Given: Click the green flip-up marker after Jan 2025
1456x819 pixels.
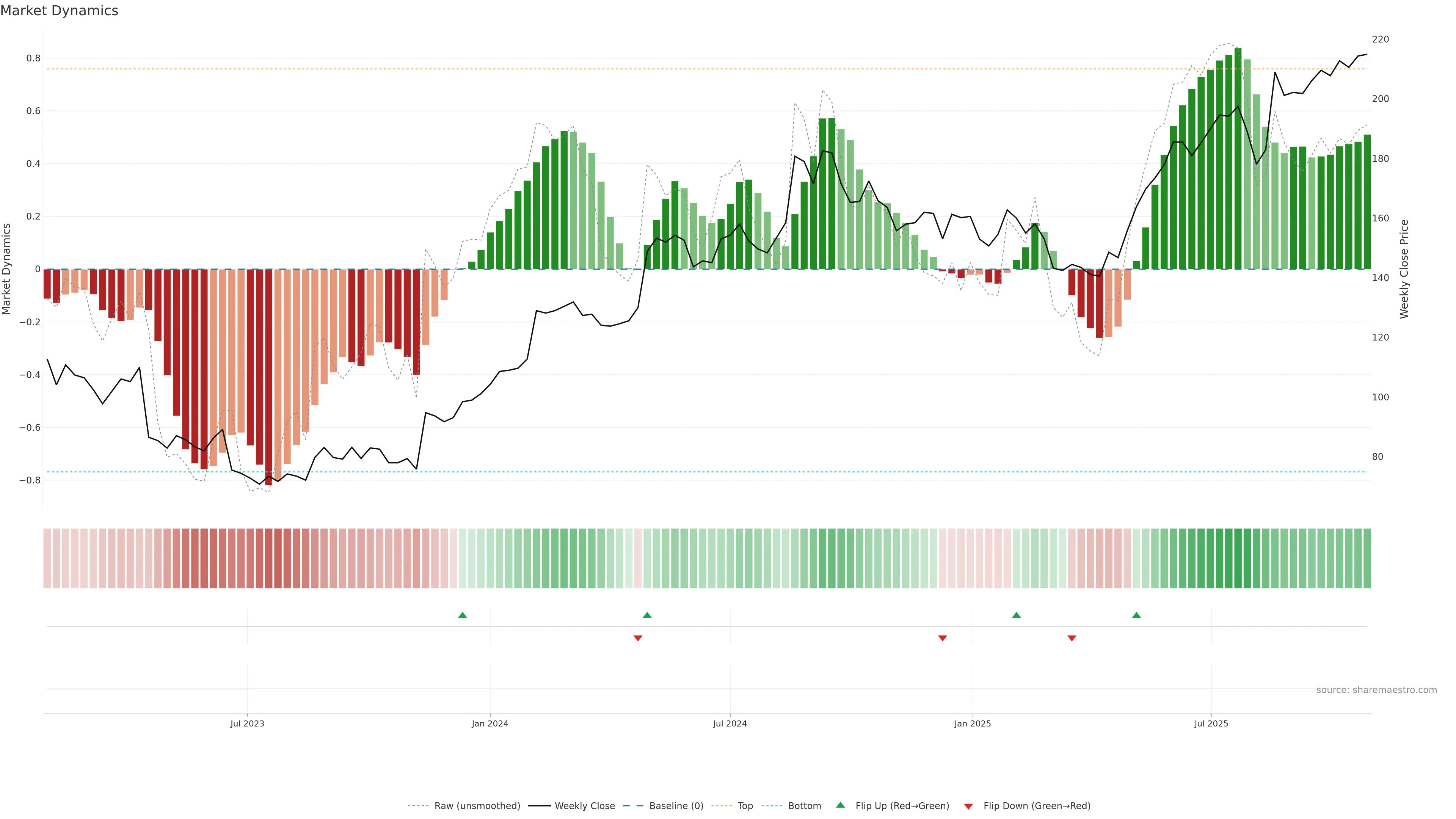Looking at the screenshot, I should pyautogui.click(x=1016, y=615).
